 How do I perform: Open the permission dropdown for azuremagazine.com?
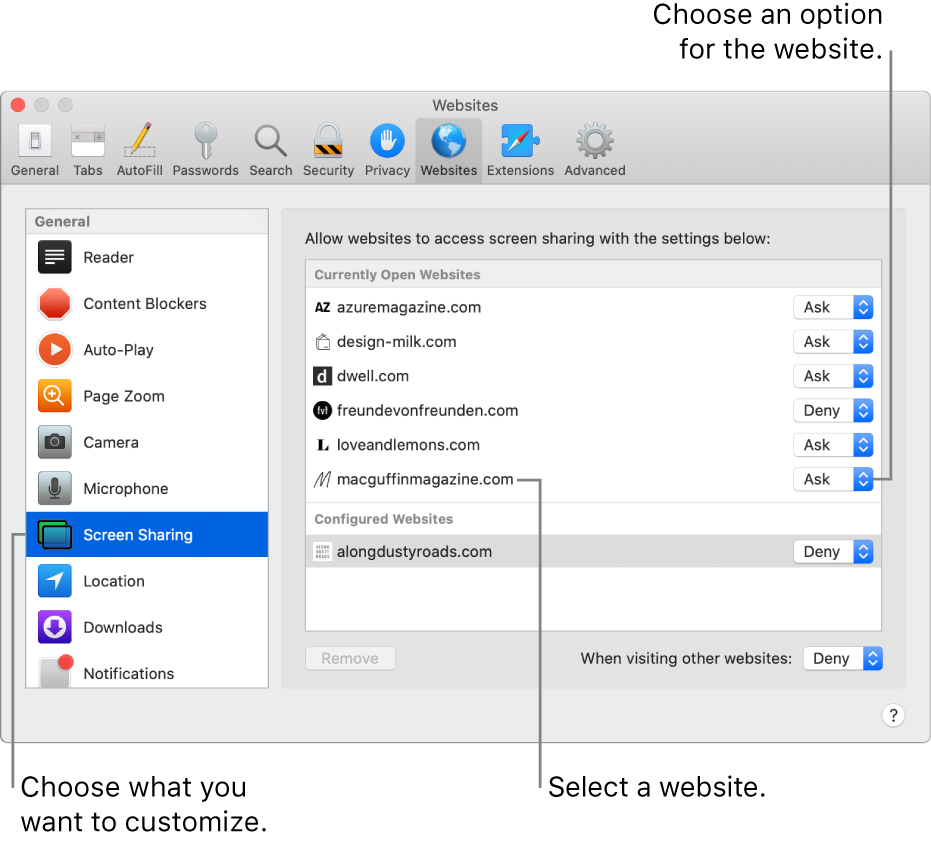coord(833,308)
